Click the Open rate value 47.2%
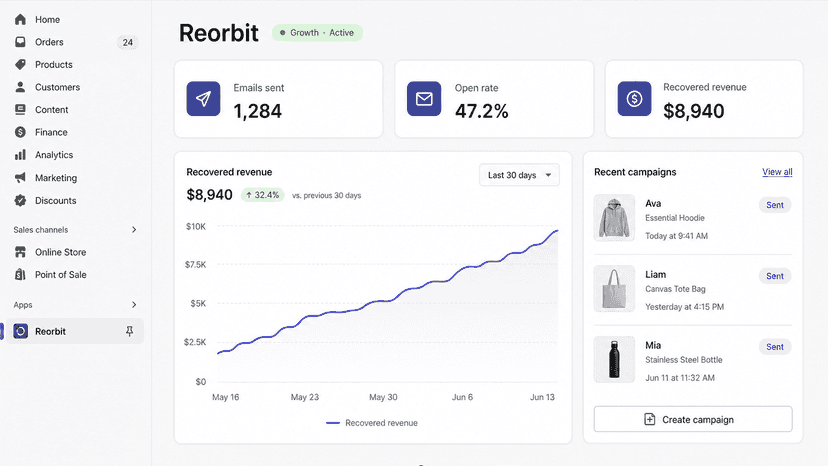This screenshot has height=466, width=828. pos(482,111)
